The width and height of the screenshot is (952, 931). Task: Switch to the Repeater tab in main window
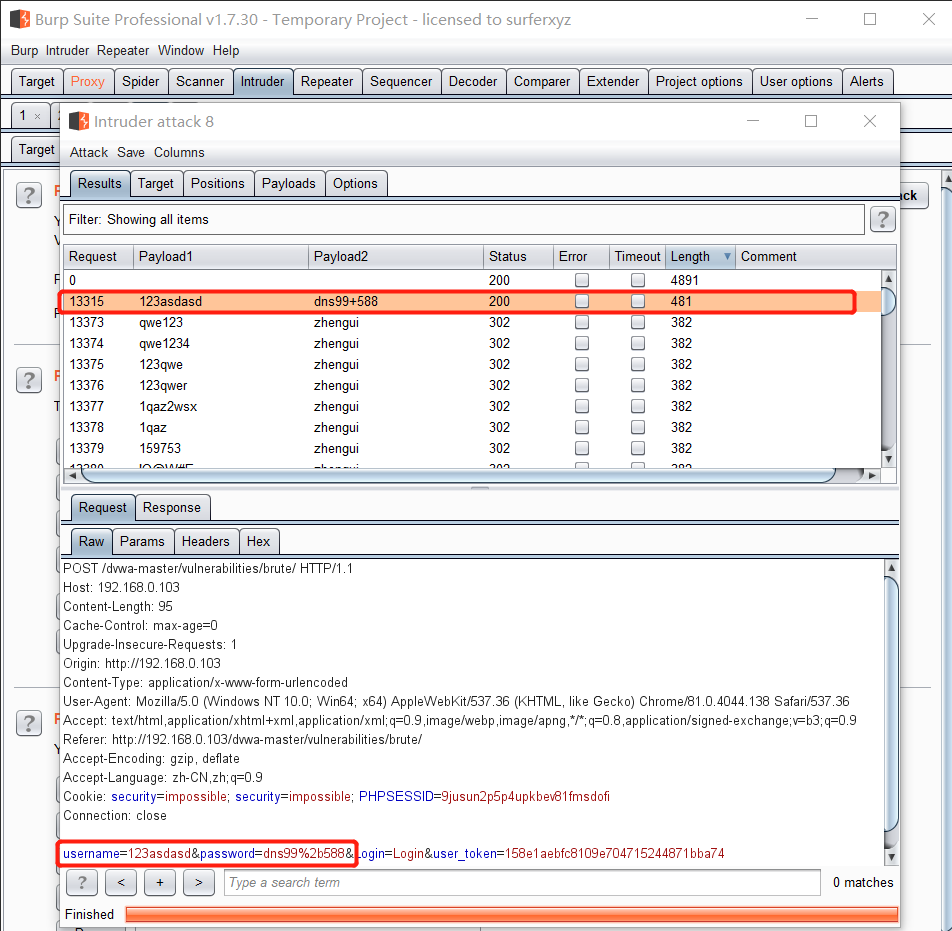click(x=327, y=81)
